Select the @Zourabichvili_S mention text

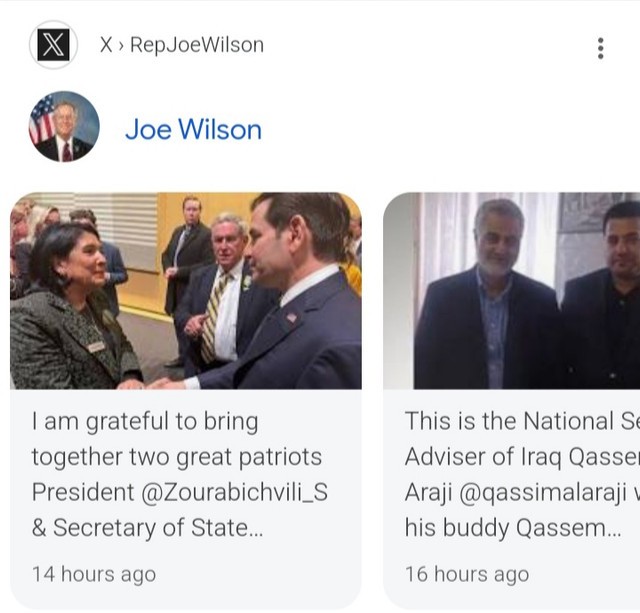click(235, 492)
